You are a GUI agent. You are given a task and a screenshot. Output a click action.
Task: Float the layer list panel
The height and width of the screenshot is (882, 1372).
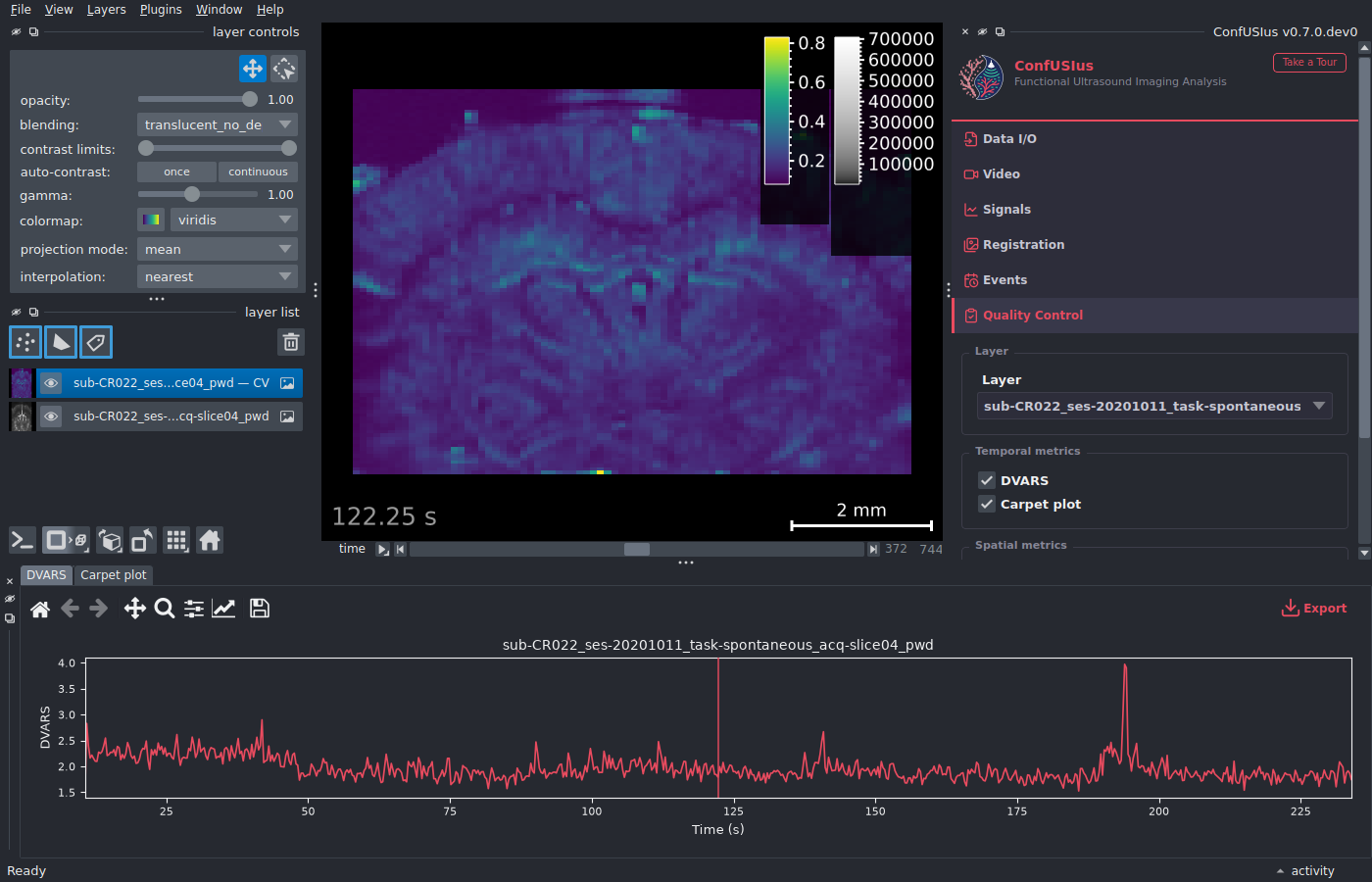33,313
